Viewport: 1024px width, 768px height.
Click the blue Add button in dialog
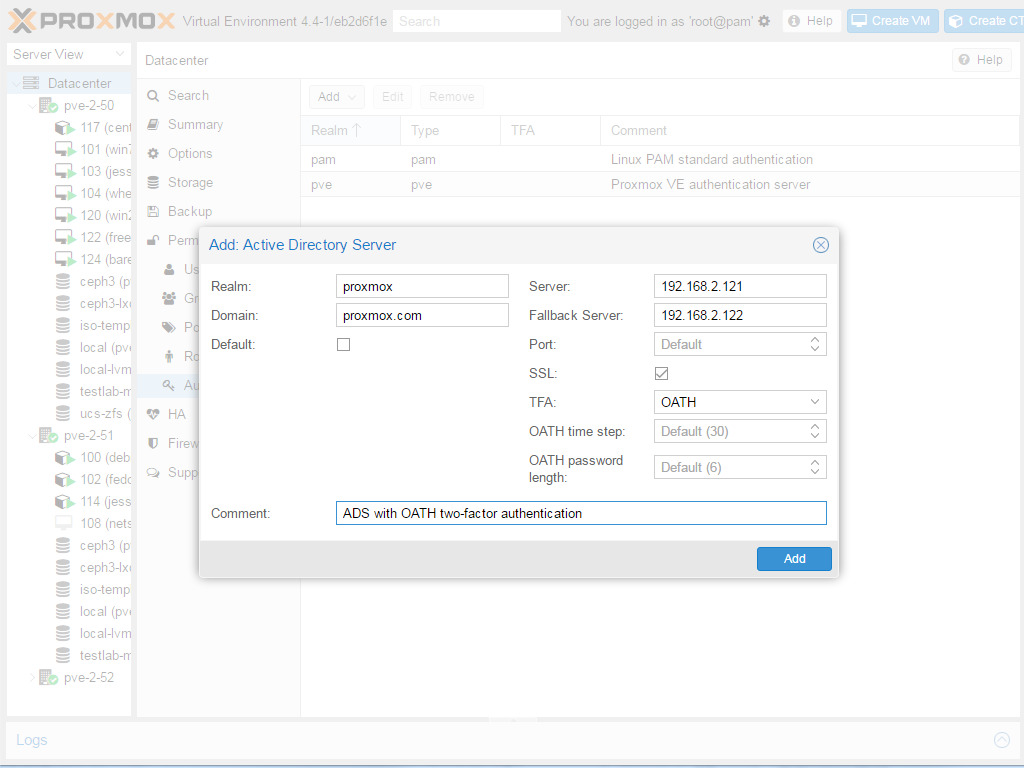coord(794,558)
